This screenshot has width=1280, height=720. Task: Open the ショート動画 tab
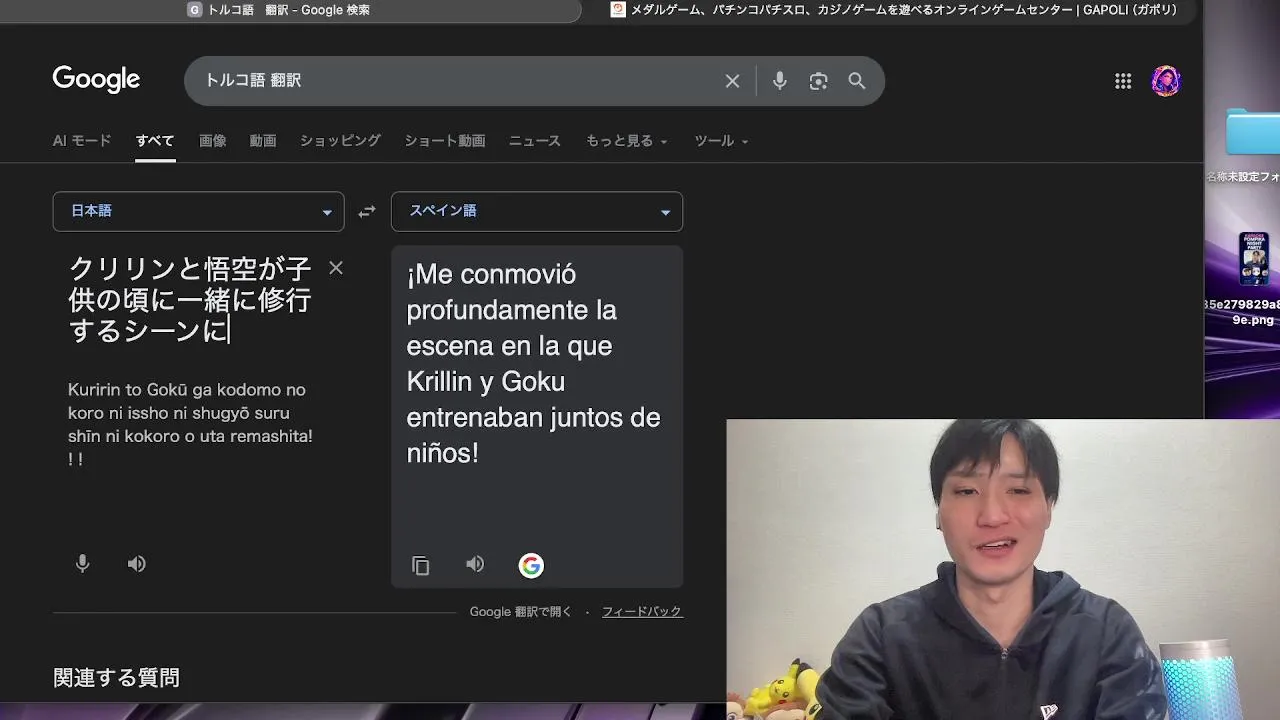pyautogui.click(x=445, y=141)
